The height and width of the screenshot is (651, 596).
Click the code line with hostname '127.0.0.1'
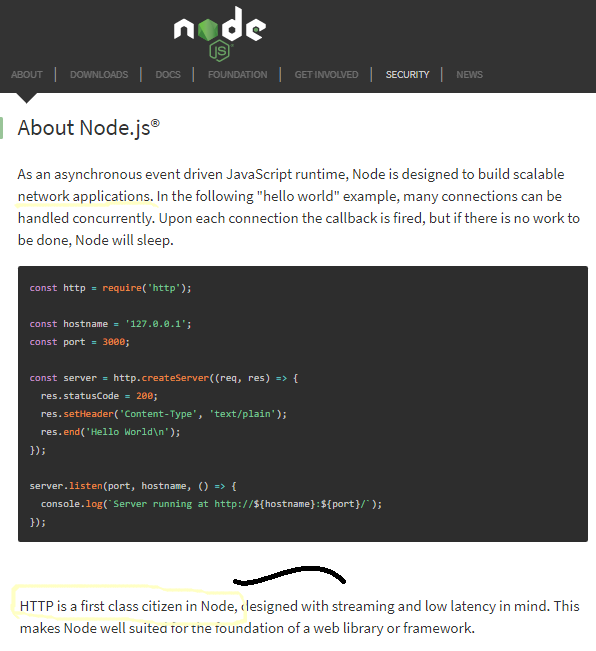point(110,324)
